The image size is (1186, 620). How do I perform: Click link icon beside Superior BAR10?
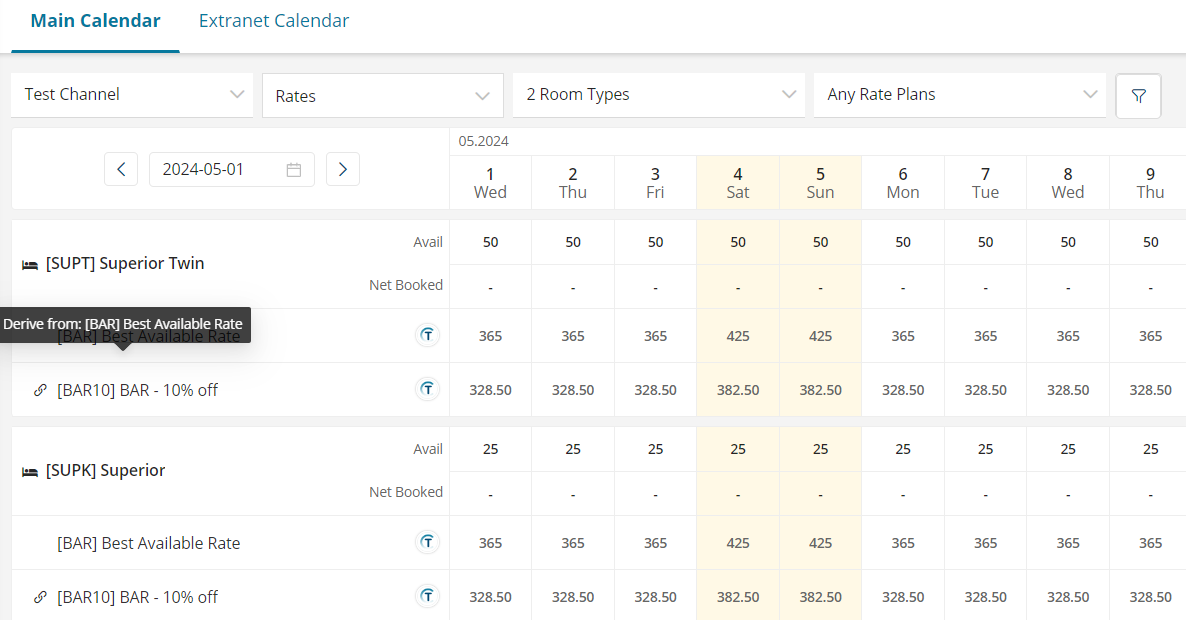click(x=40, y=597)
